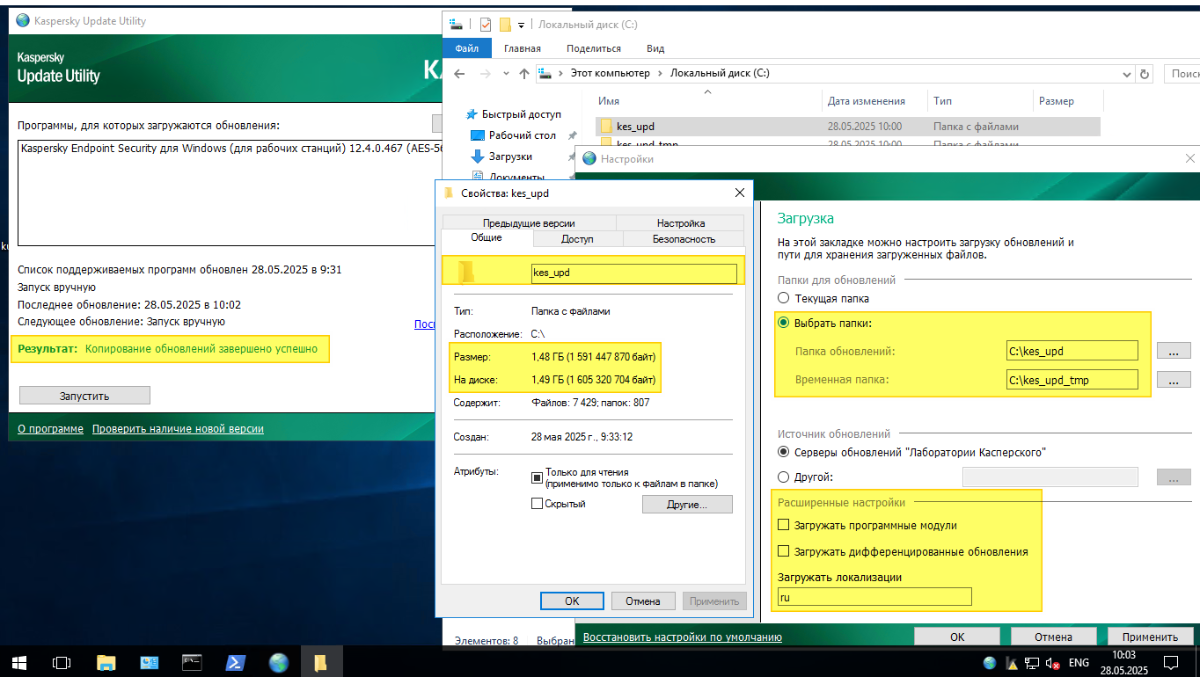Screen dimensions: 1200x677
Task: Open Desktop in Explorer navigation pane
Action: [522, 135]
